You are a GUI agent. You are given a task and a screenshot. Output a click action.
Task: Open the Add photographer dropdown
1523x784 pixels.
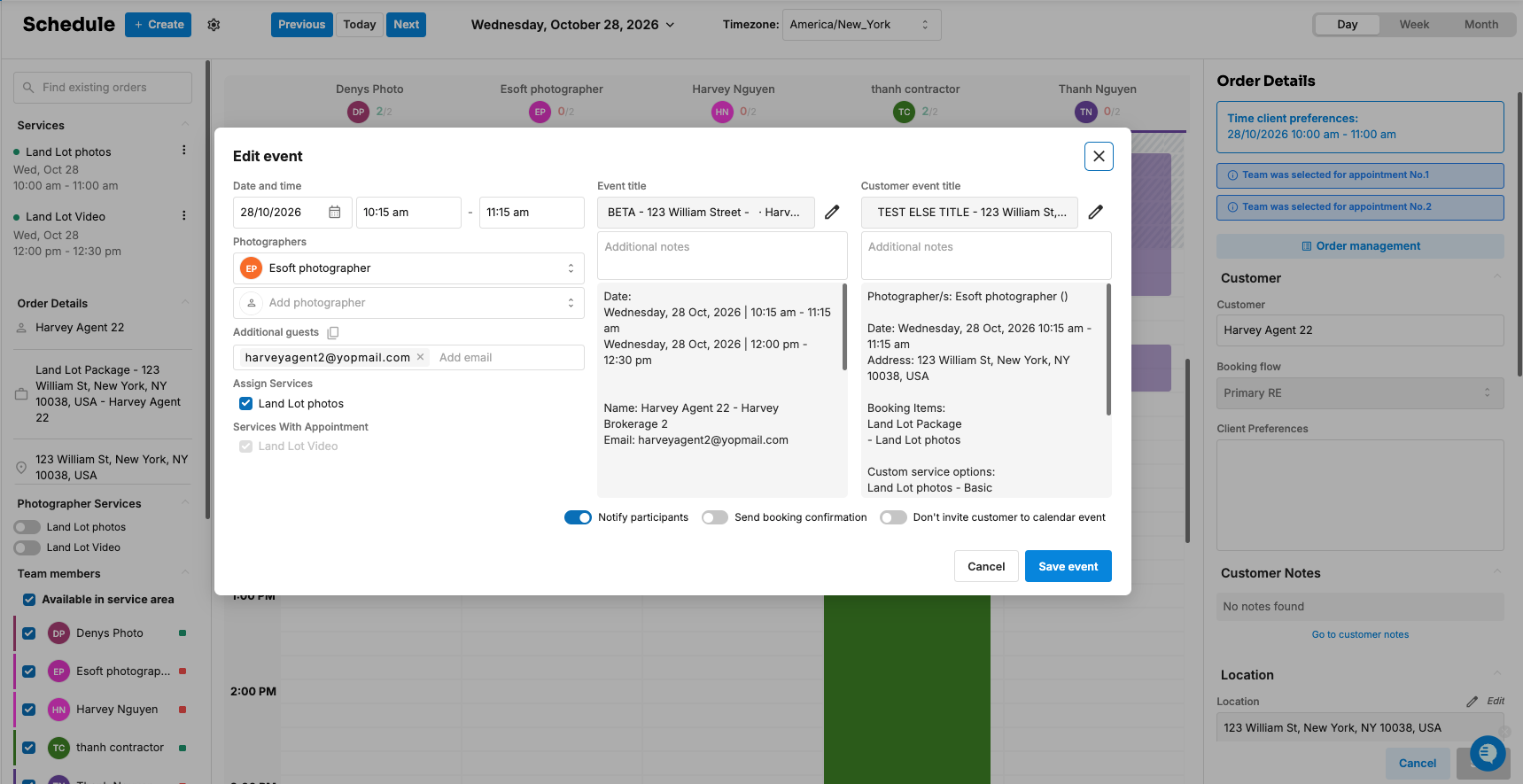tap(408, 303)
